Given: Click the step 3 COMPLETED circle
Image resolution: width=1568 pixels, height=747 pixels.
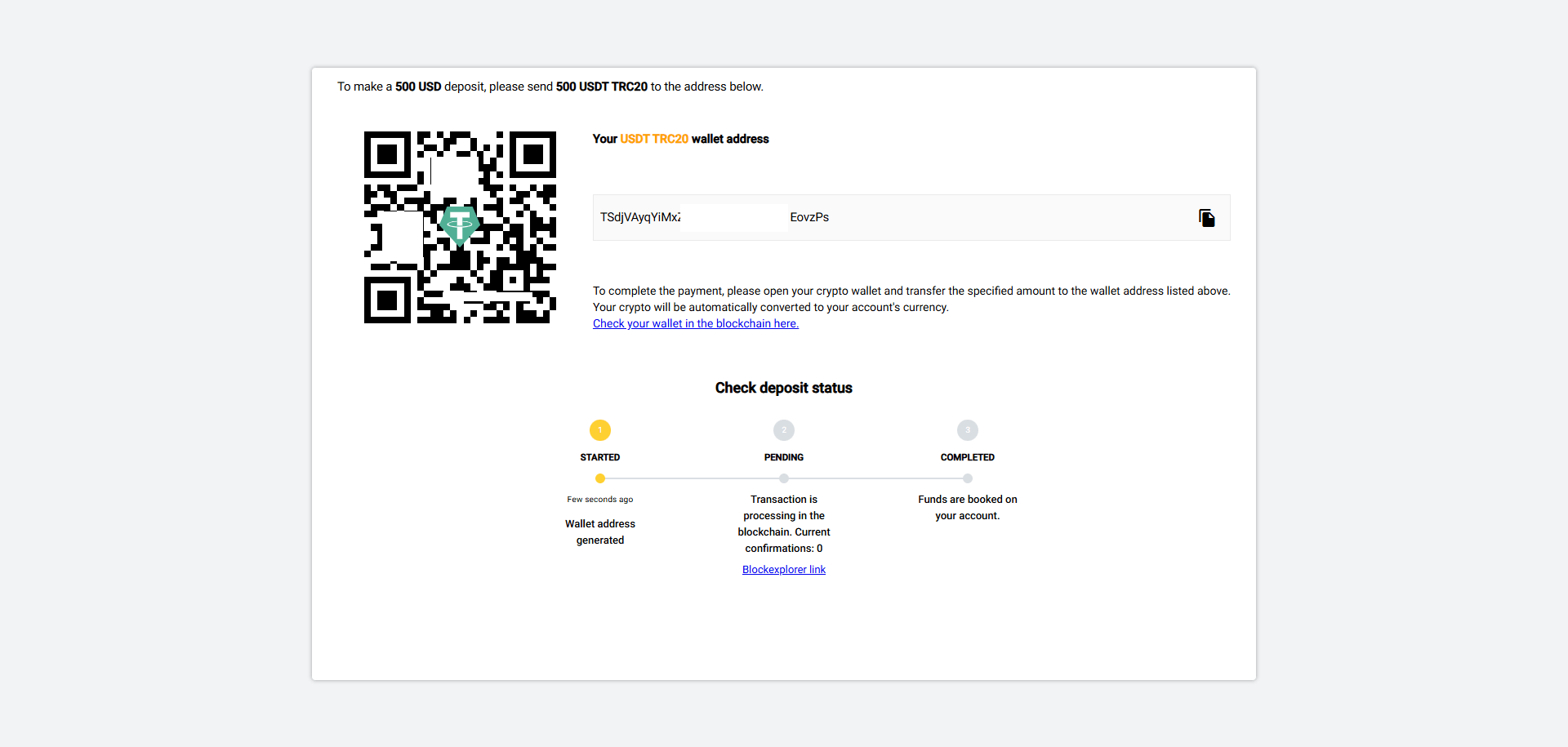Looking at the screenshot, I should 968,430.
